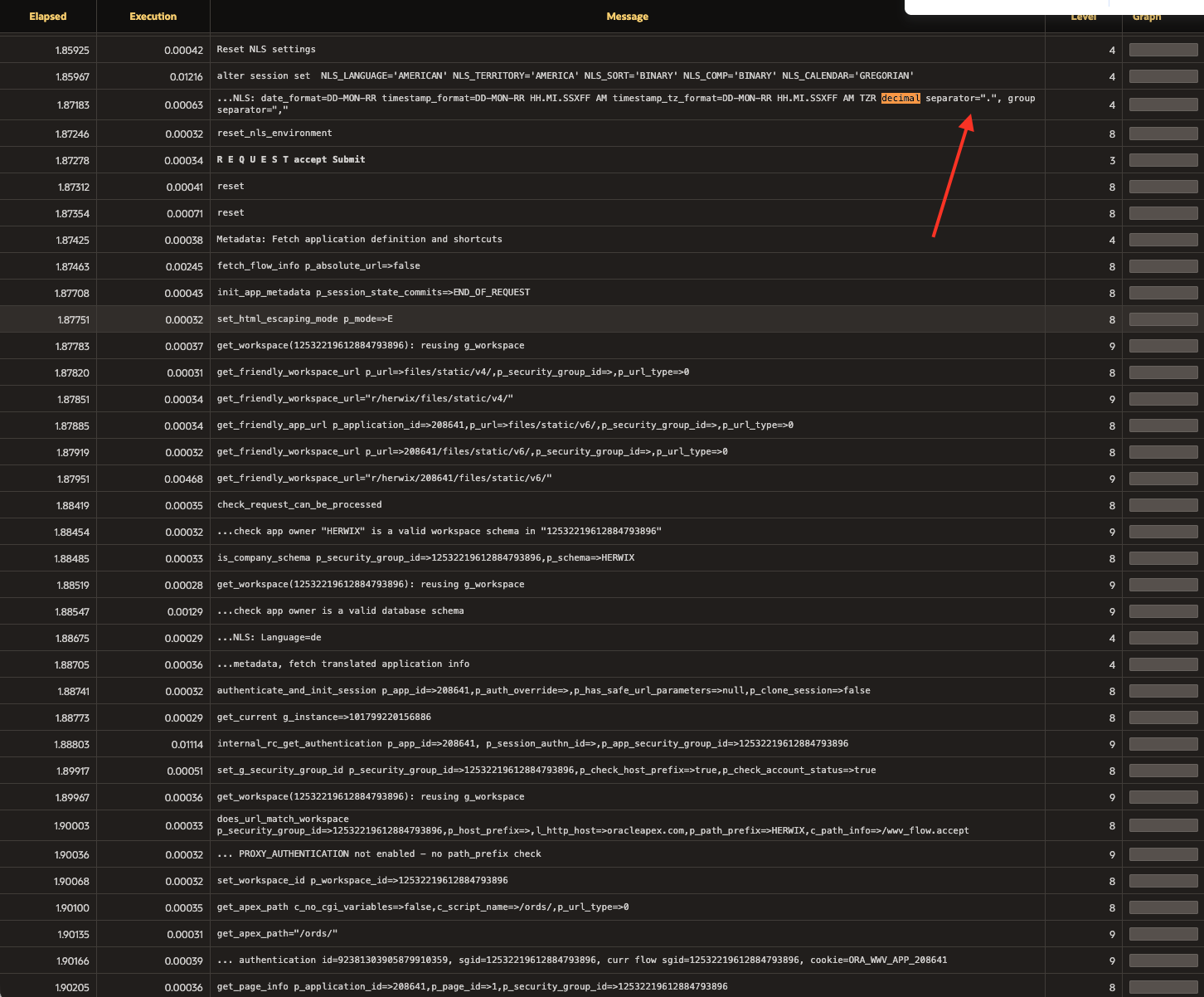The image size is (1204, 997).
Task: Click the Execution column header
Action: click(x=153, y=17)
